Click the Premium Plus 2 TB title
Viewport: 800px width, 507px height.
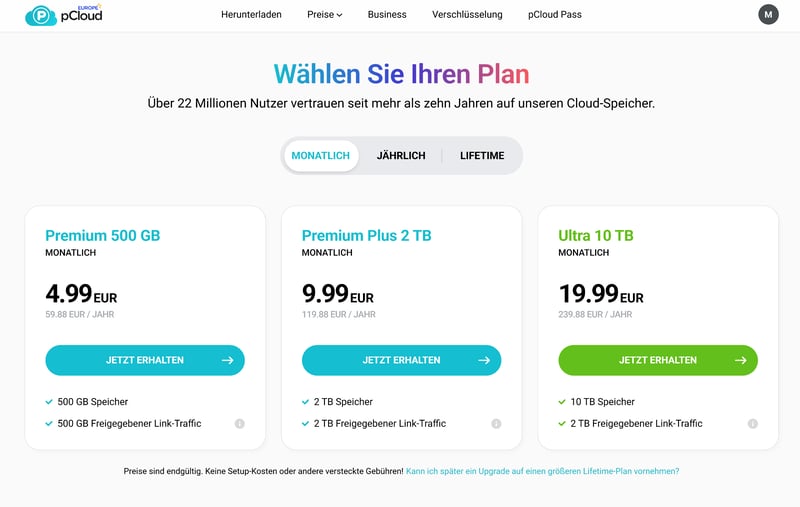coord(366,236)
